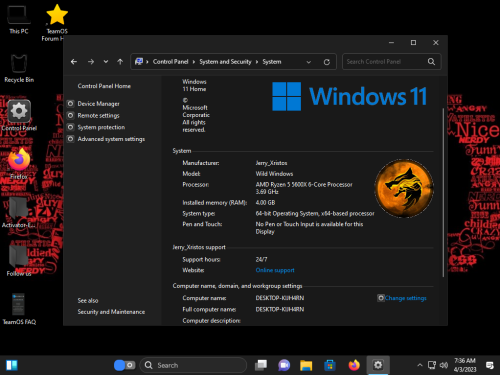Expand chevron after System and Security breadcrumb
500x375 pixels.
click(257, 62)
